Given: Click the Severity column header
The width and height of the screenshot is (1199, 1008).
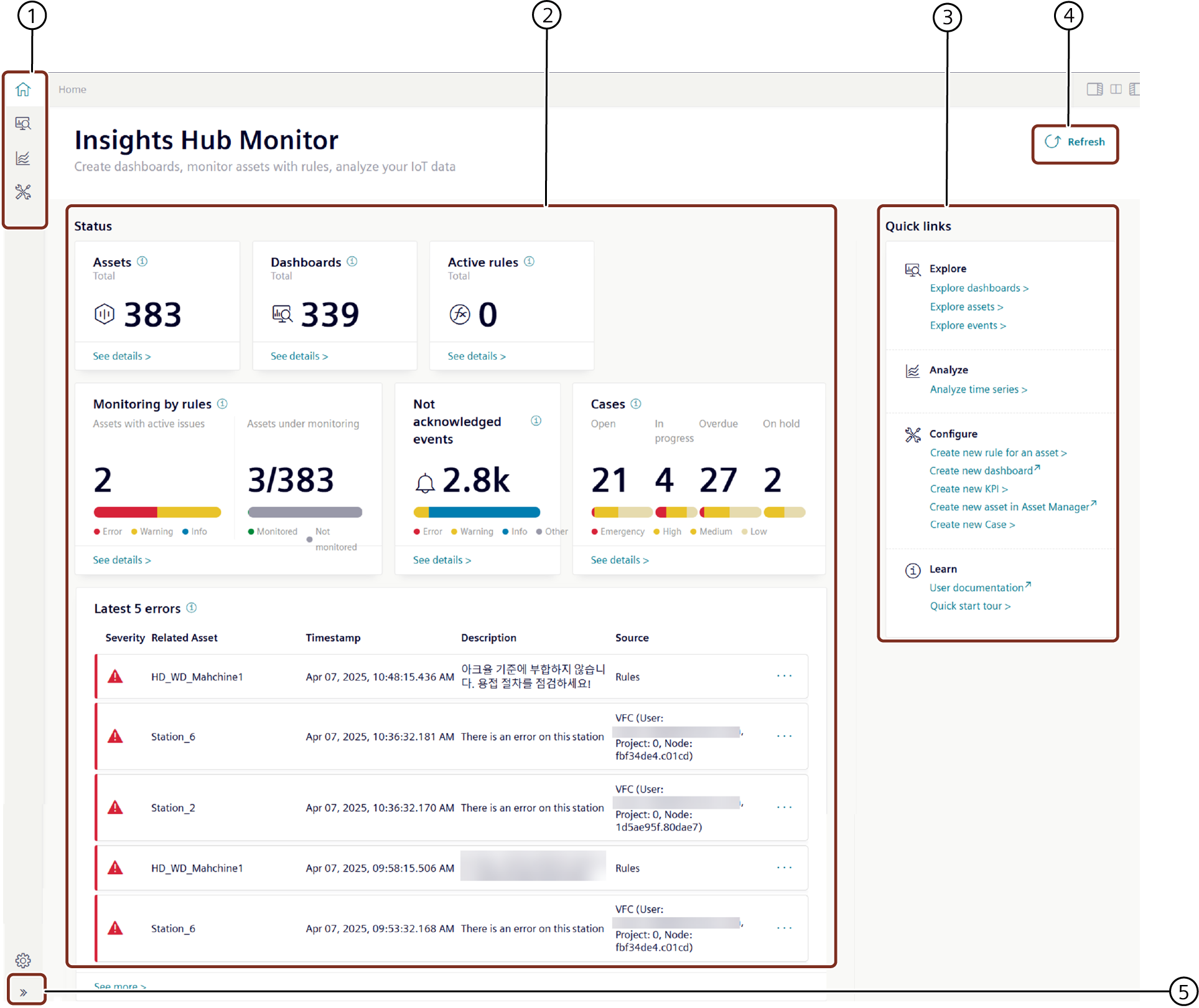Looking at the screenshot, I should (125, 638).
